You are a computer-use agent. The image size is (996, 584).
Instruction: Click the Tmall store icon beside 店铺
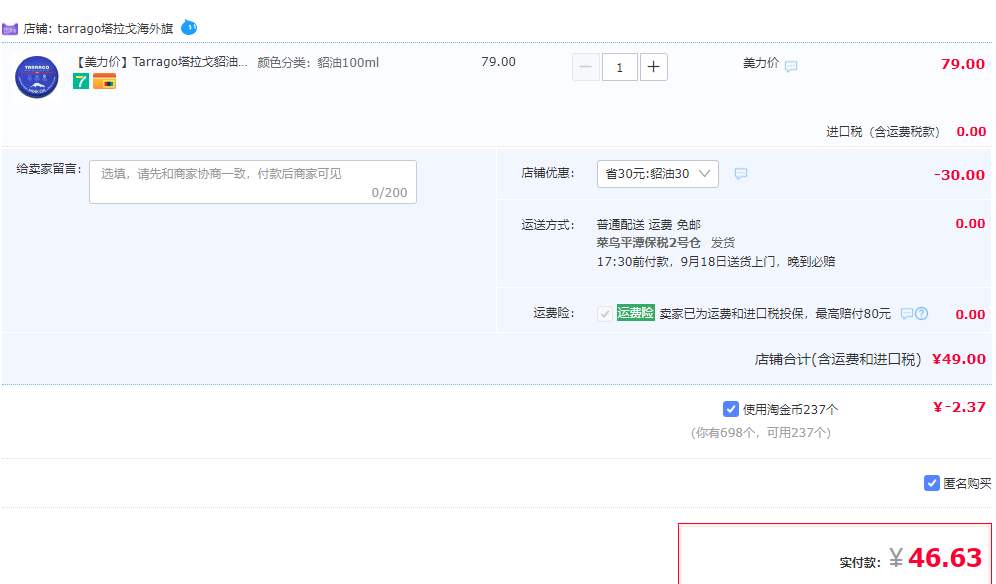click(x=10, y=29)
